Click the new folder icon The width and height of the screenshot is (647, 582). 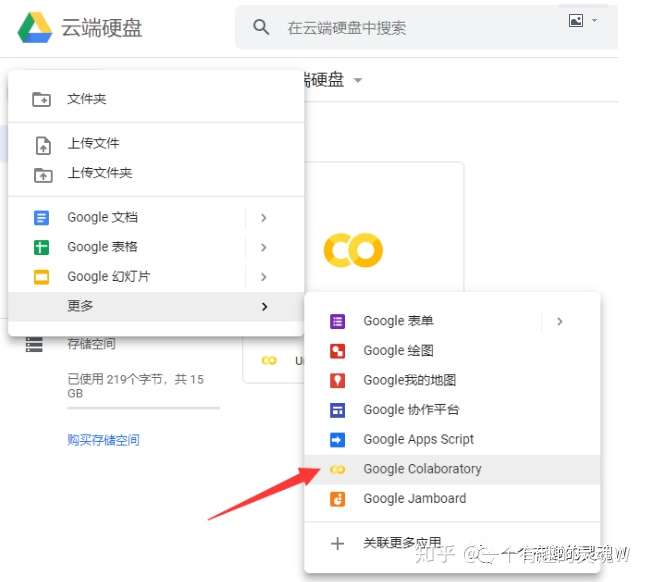[x=41, y=99]
